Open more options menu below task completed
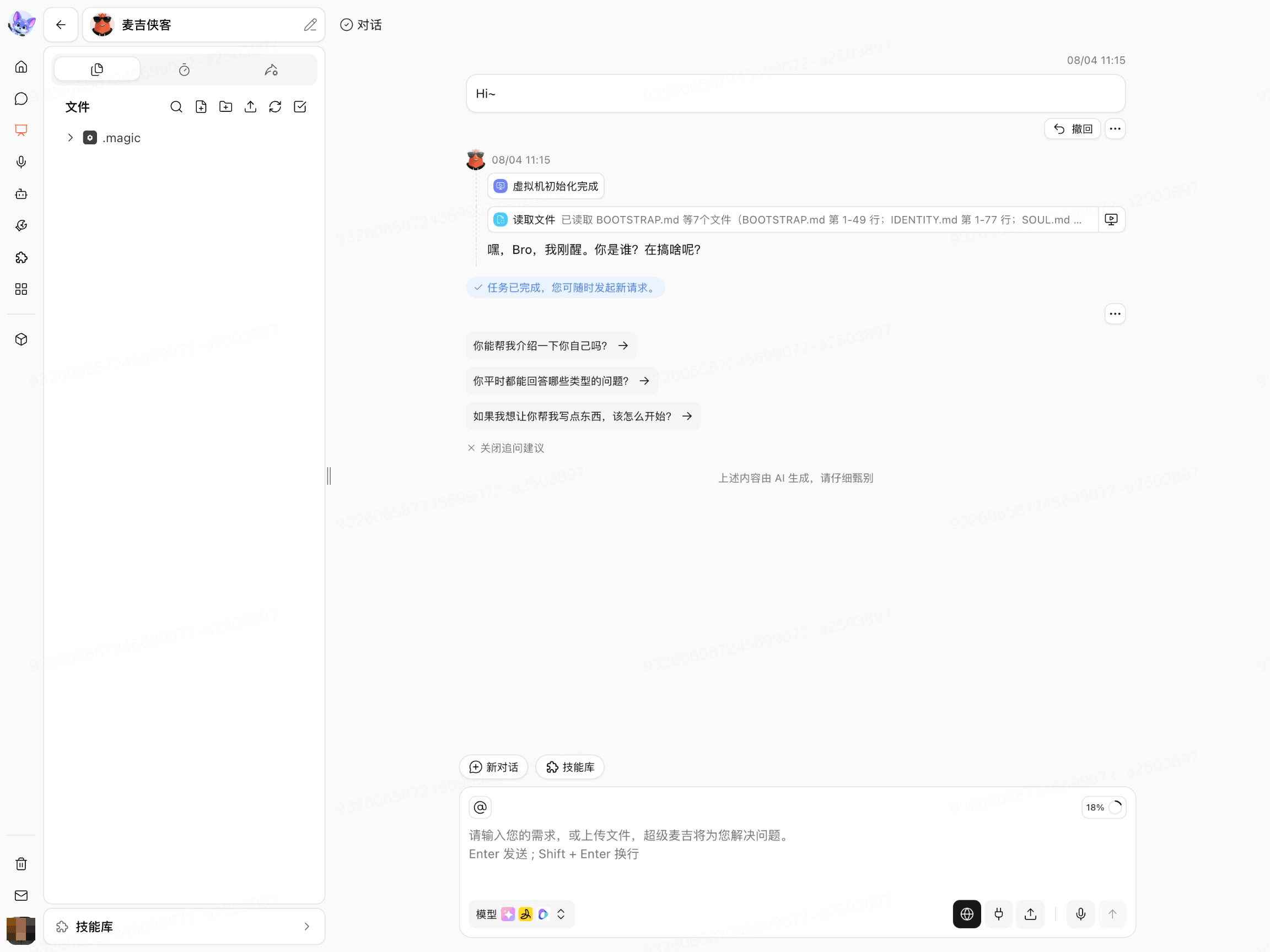Viewport: 1270px width, 952px height. pos(1115,314)
